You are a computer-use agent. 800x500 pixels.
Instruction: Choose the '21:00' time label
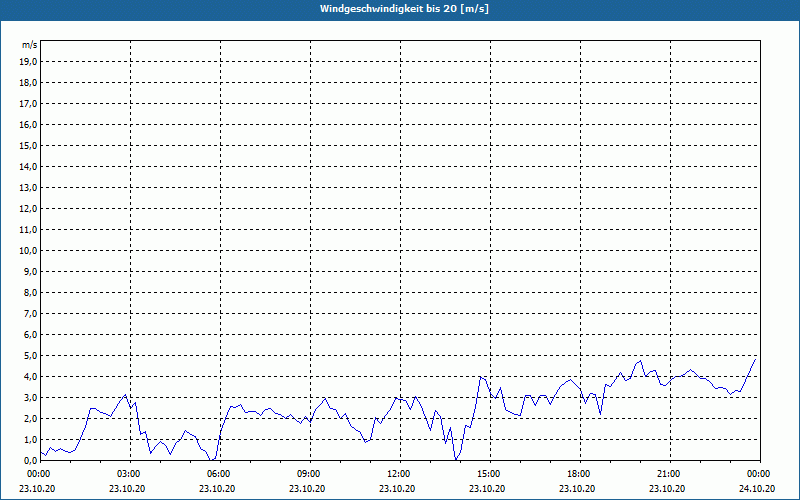669,474
